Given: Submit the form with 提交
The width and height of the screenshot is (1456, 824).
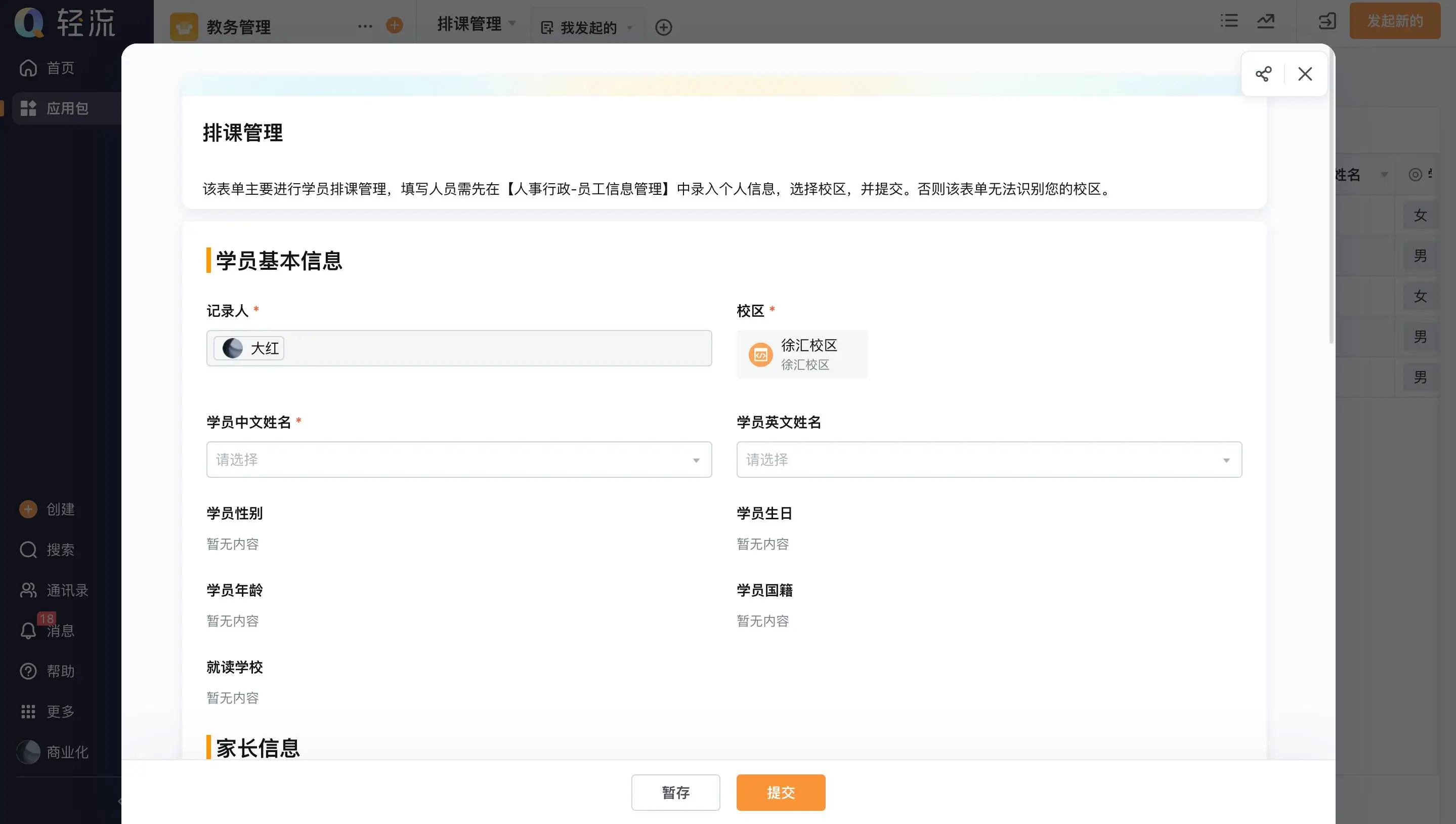Looking at the screenshot, I should click(781, 792).
